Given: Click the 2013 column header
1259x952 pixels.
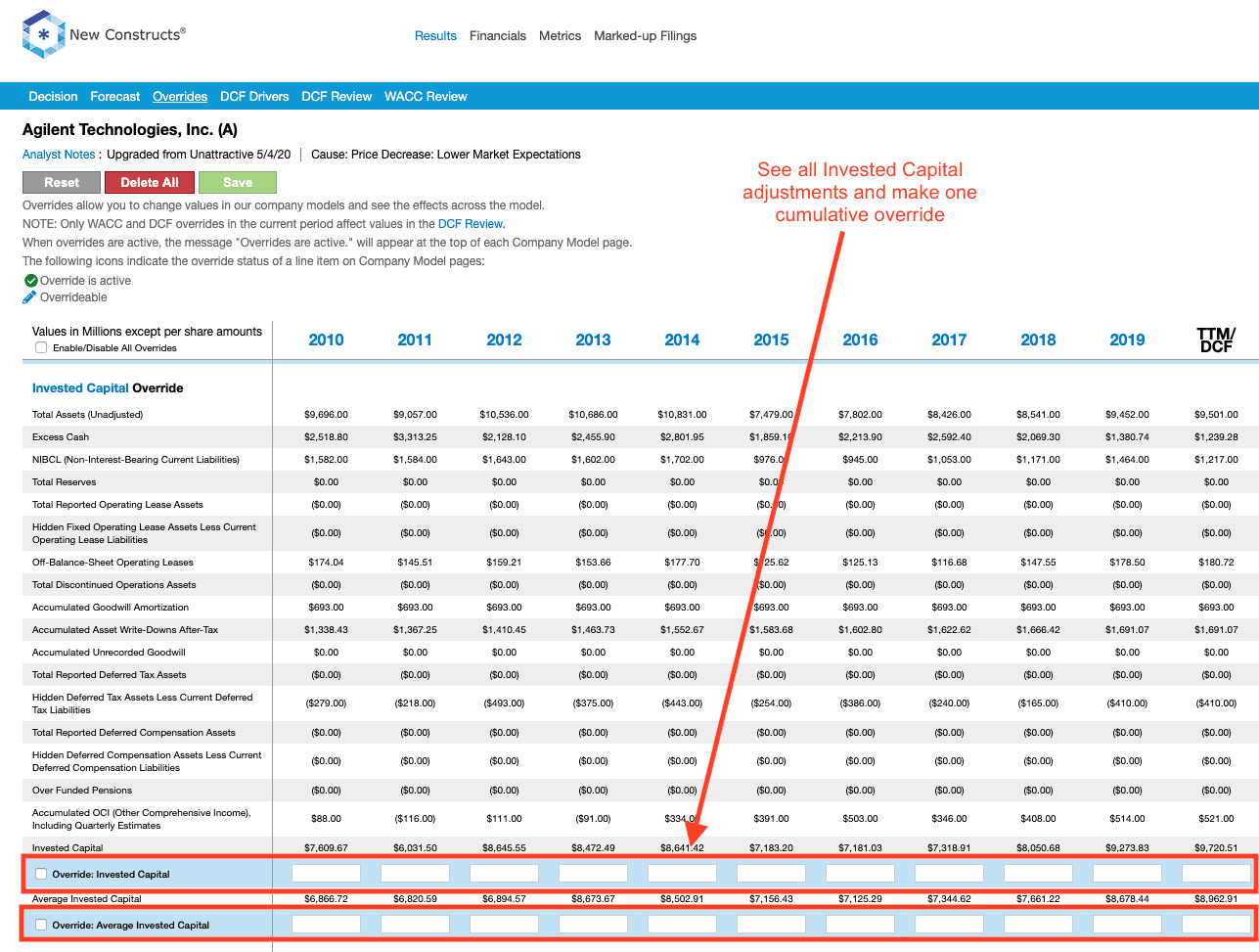Looking at the screenshot, I should [593, 340].
